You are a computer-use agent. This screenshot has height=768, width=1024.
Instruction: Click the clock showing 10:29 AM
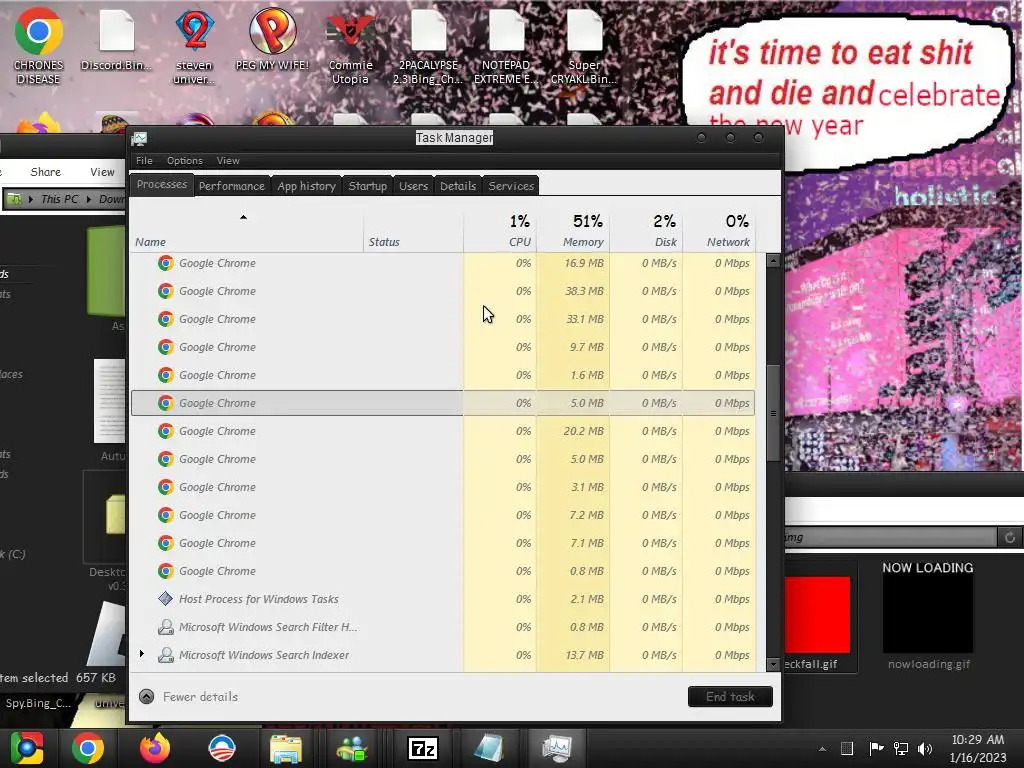tap(978, 740)
